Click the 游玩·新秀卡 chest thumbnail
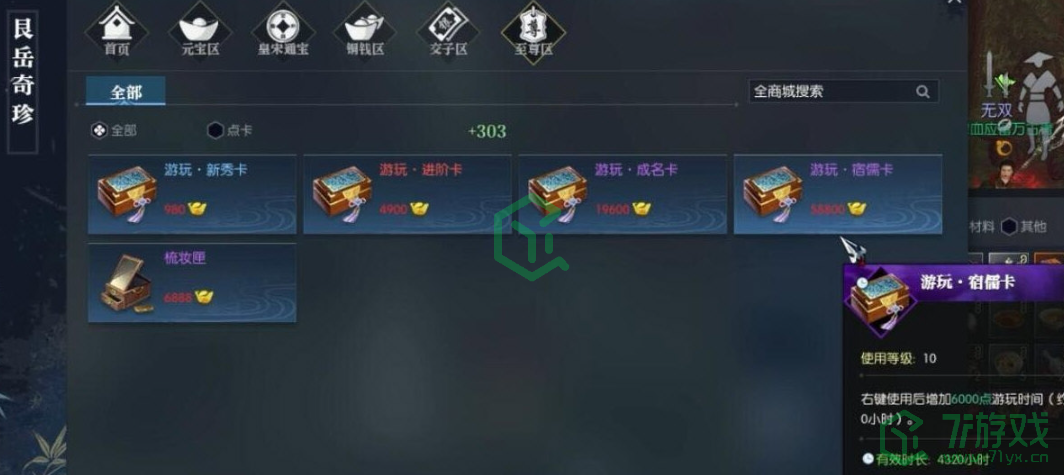The image size is (1064, 475). click(x=126, y=191)
